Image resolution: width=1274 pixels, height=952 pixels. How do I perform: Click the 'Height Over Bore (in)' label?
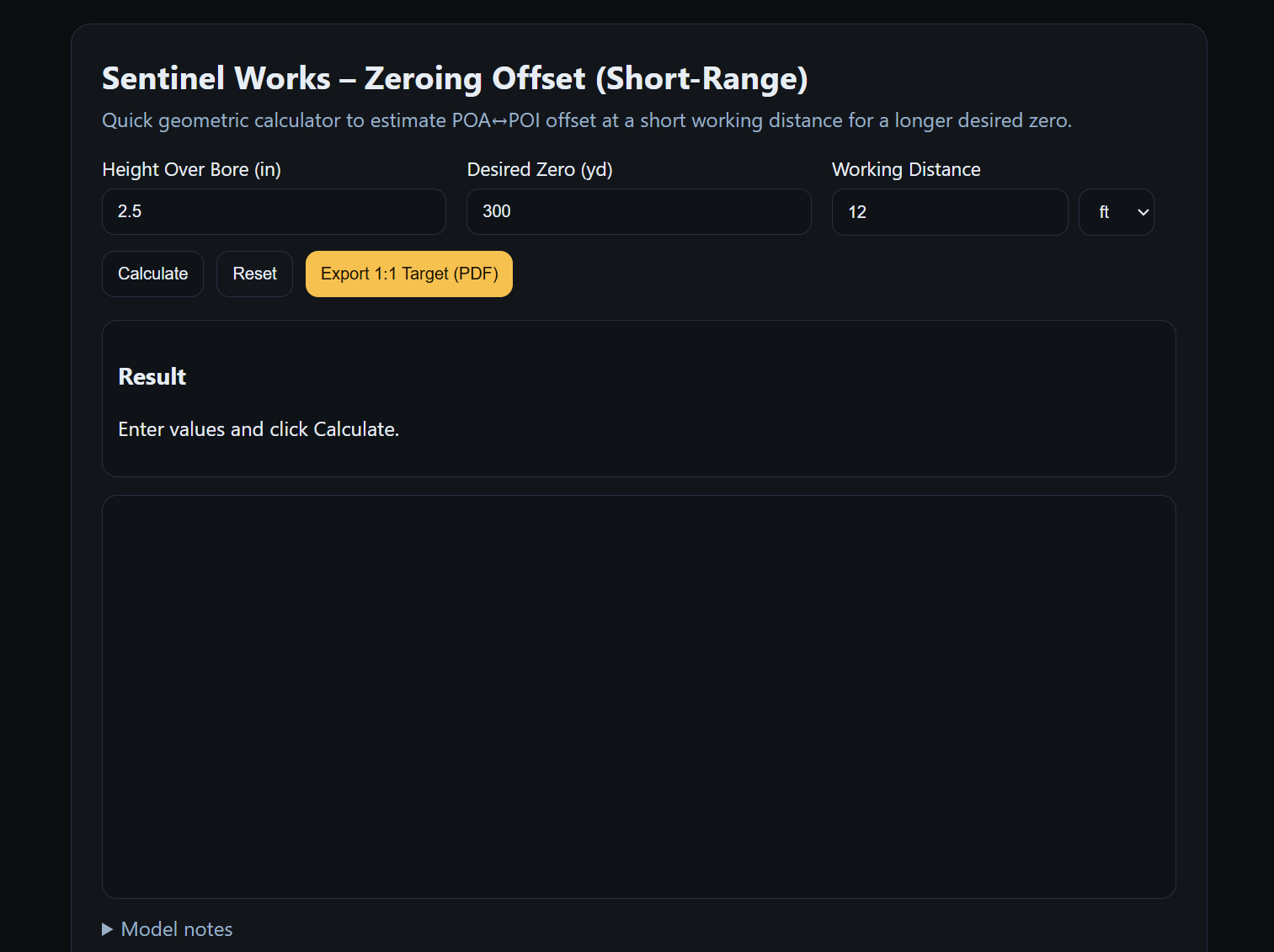[x=191, y=169]
